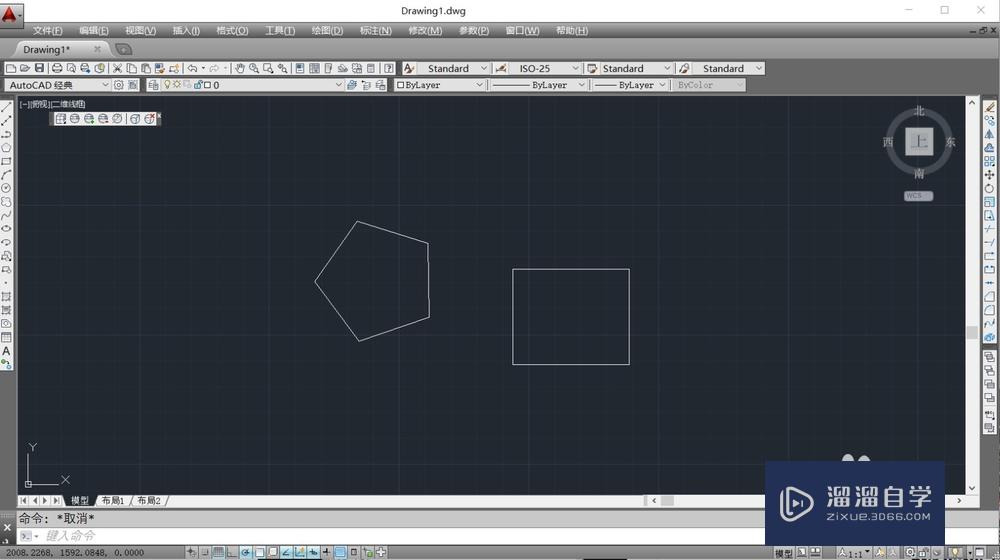1000x560 pixels.
Task: Click the Copy icon
Action: 131,68
